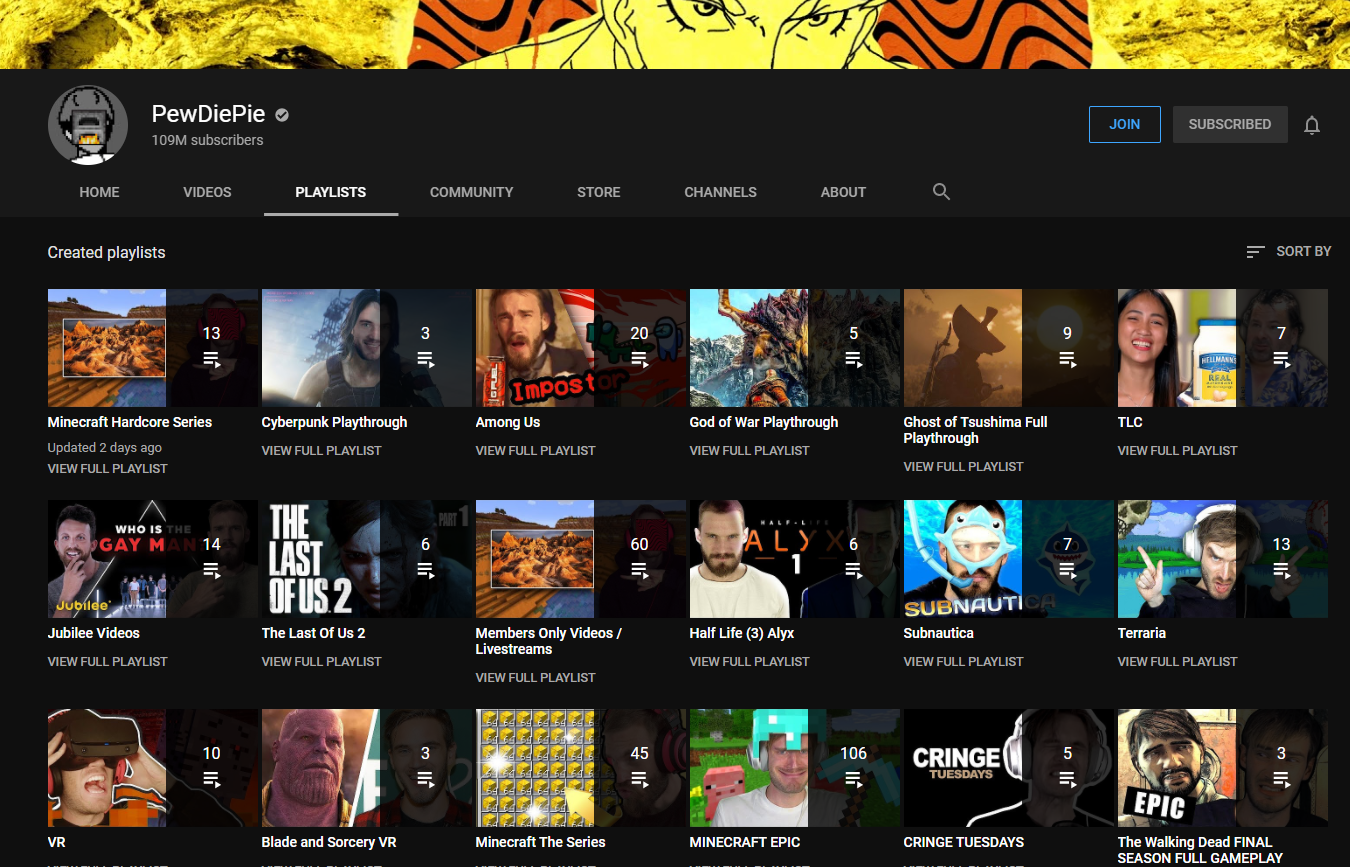Select the Playlists tab
This screenshot has height=867, width=1350.
point(331,192)
